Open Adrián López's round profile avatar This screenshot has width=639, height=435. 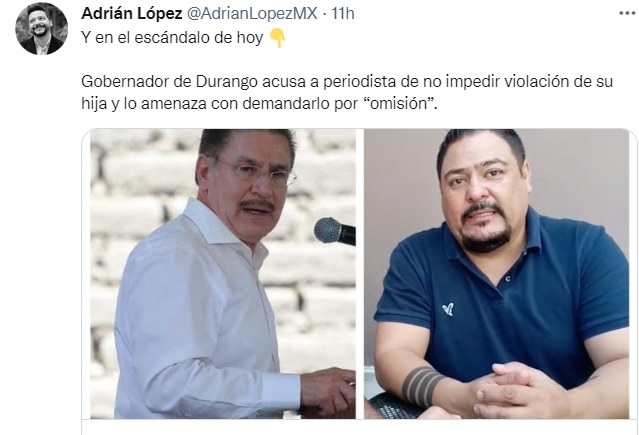pos(42,29)
